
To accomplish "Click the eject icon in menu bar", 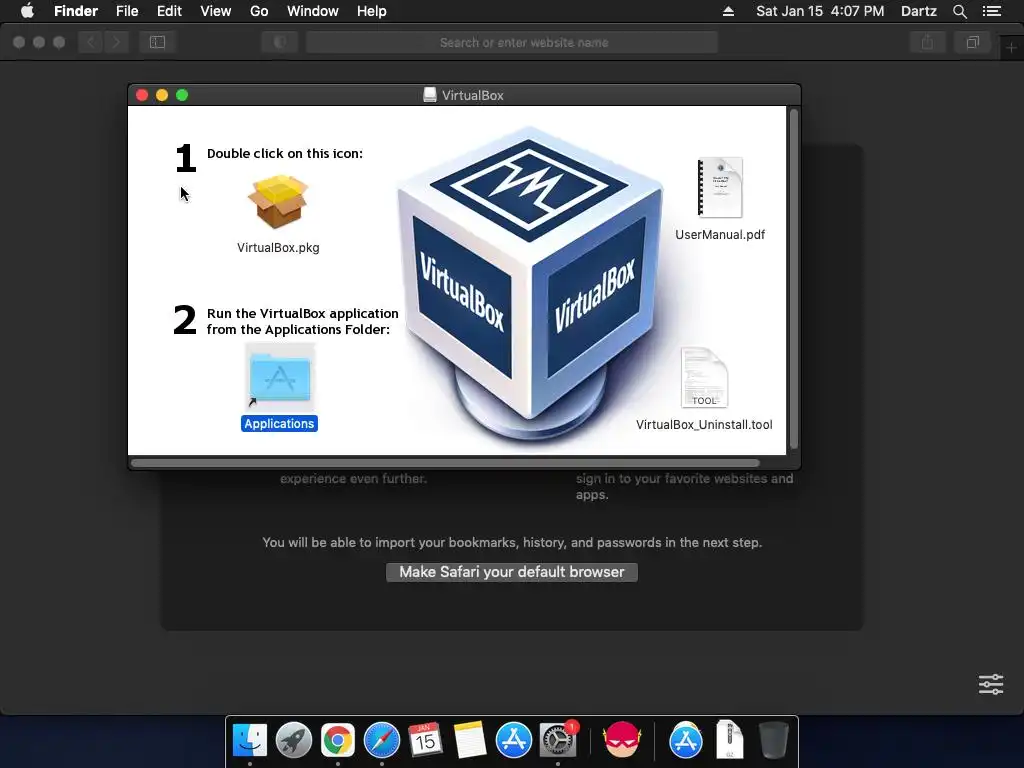I will coord(728,11).
